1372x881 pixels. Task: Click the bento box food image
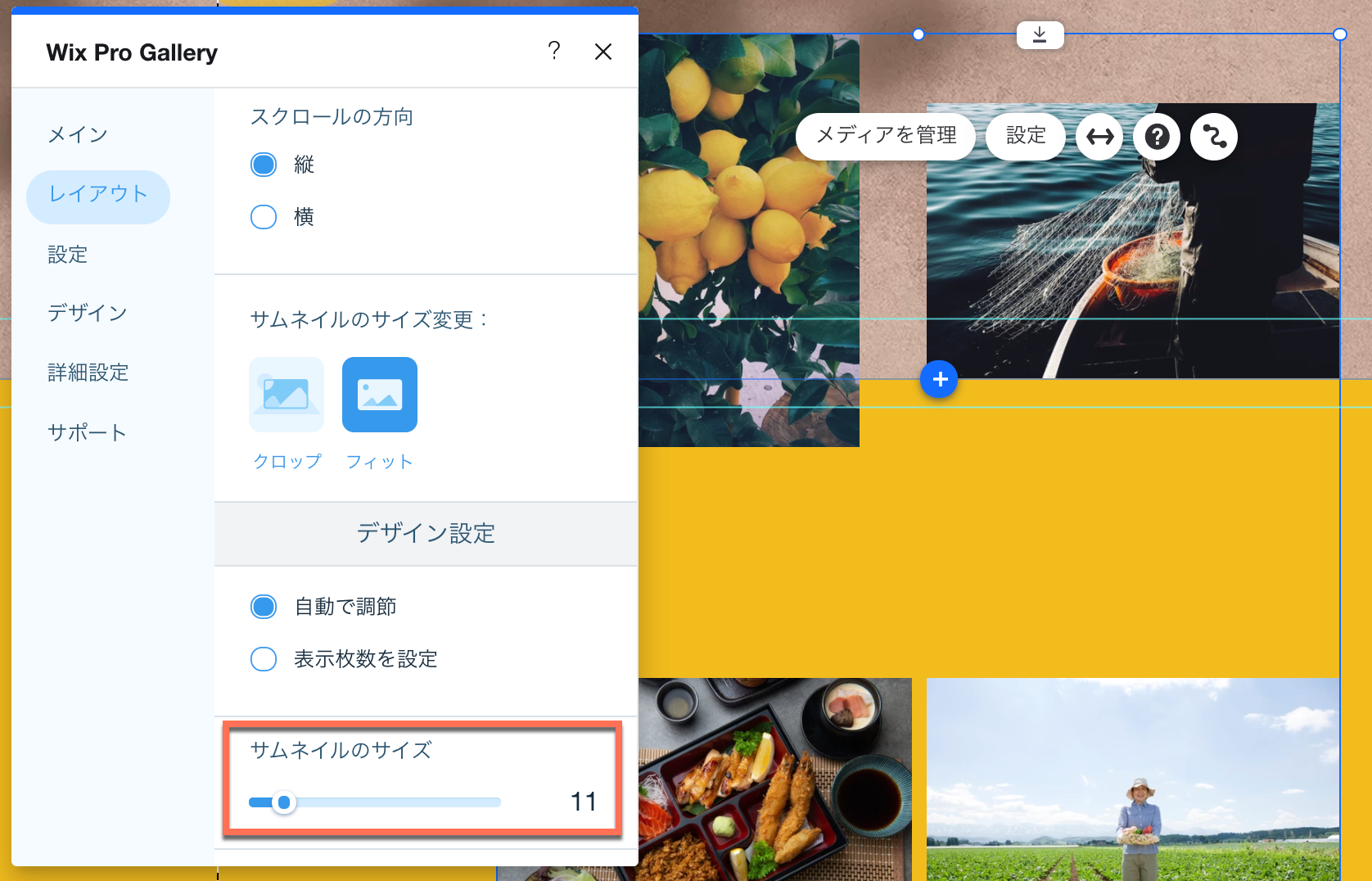pyautogui.click(x=774, y=778)
